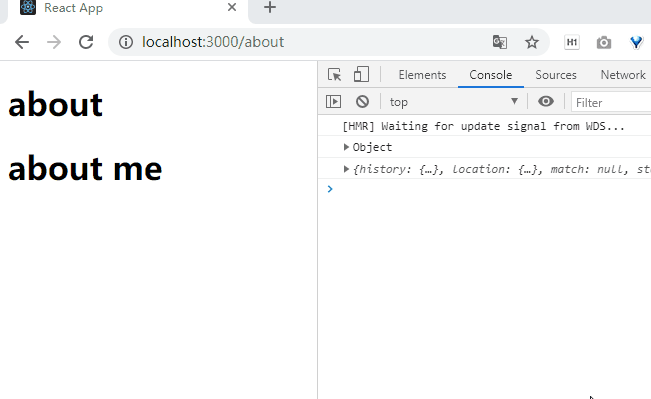The width and height of the screenshot is (651, 399).
Task: Create a live expression with eye icon
Action: [546, 101]
